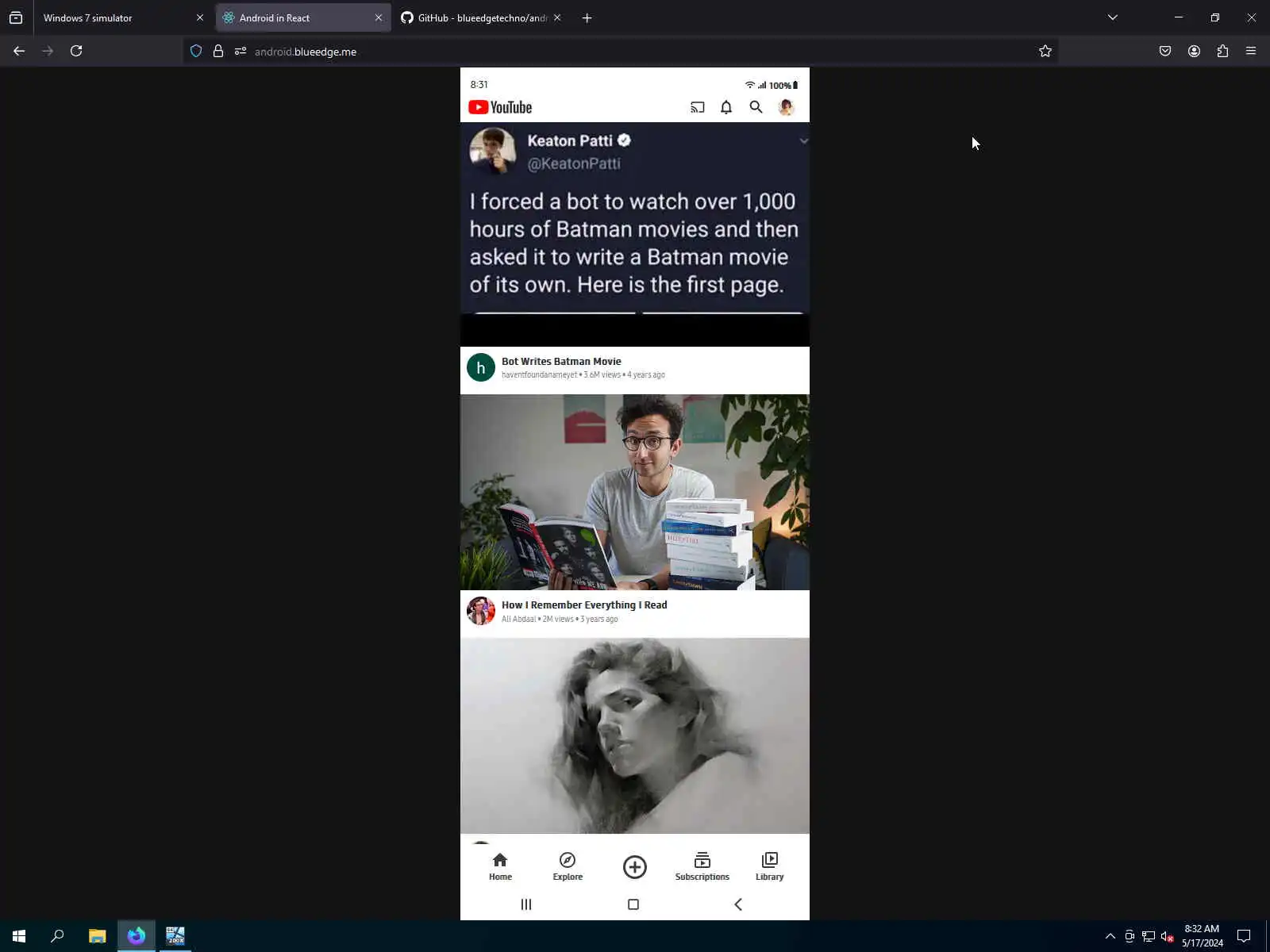Image resolution: width=1270 pixels, height=952 pixels.
Task: Go back in browser history
Action: click(19, 51)
